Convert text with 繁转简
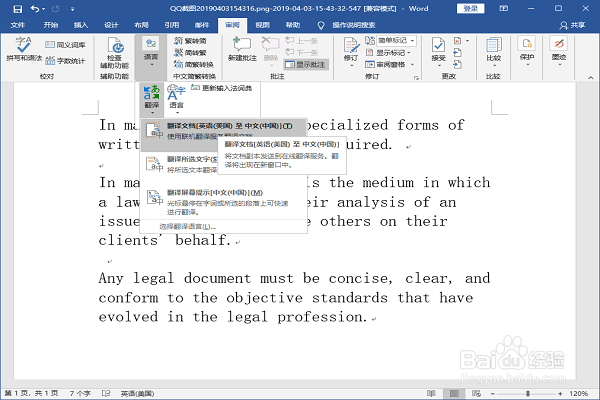 [190, 41]
